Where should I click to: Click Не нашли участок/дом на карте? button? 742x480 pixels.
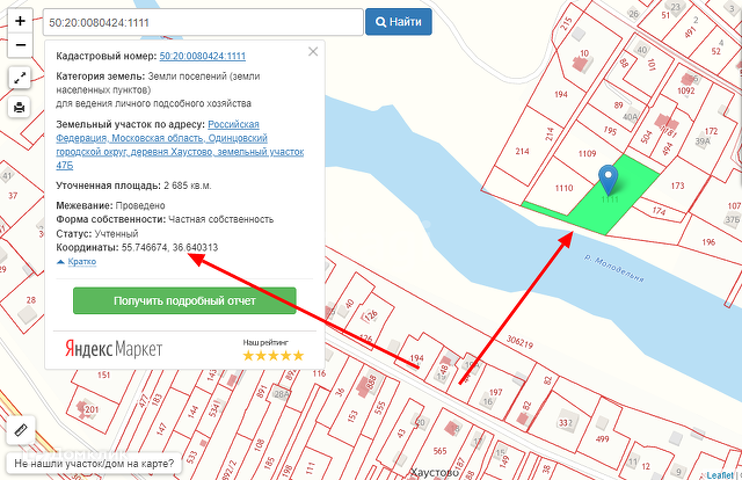[94, 463]
